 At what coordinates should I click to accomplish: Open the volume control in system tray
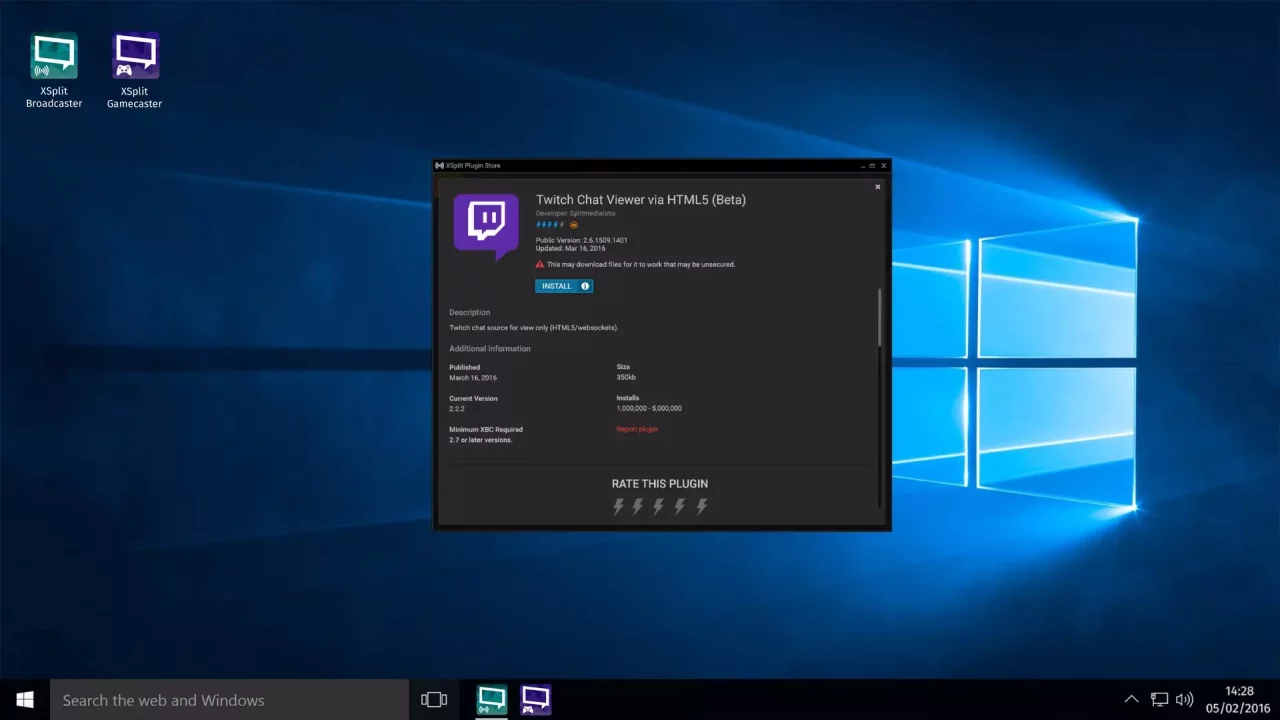[x=1185, y=700]
